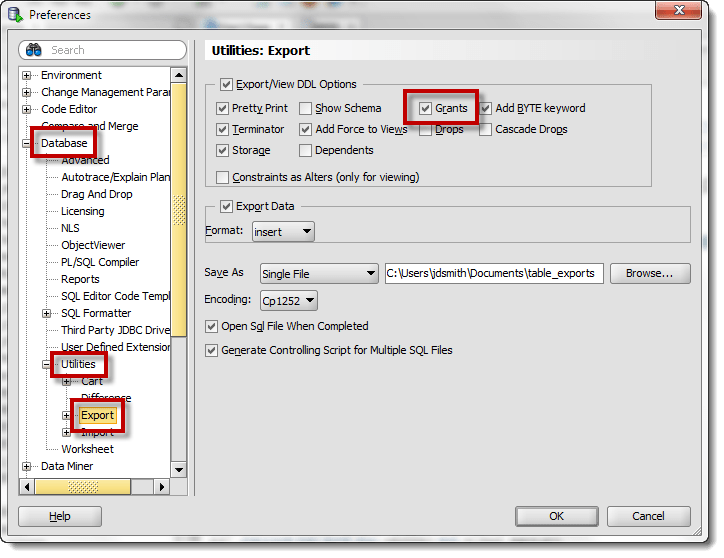Confirm with the OK button
Viewport: 724px width, 558px height.
coord(556,516)
